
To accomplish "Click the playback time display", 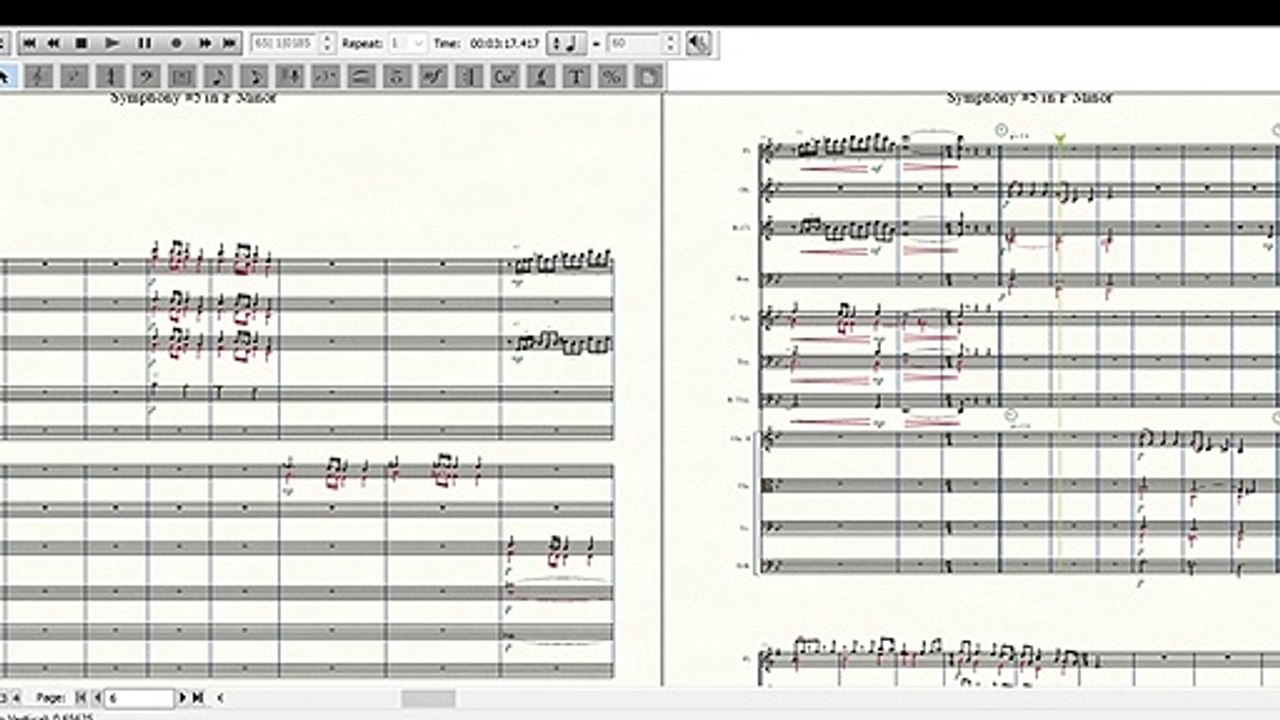I will coord(505,43).
